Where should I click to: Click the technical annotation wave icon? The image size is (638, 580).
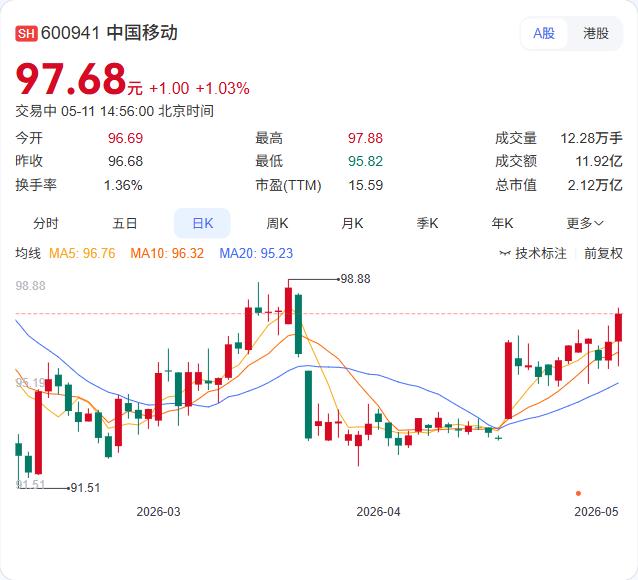[x=505, y=254]
